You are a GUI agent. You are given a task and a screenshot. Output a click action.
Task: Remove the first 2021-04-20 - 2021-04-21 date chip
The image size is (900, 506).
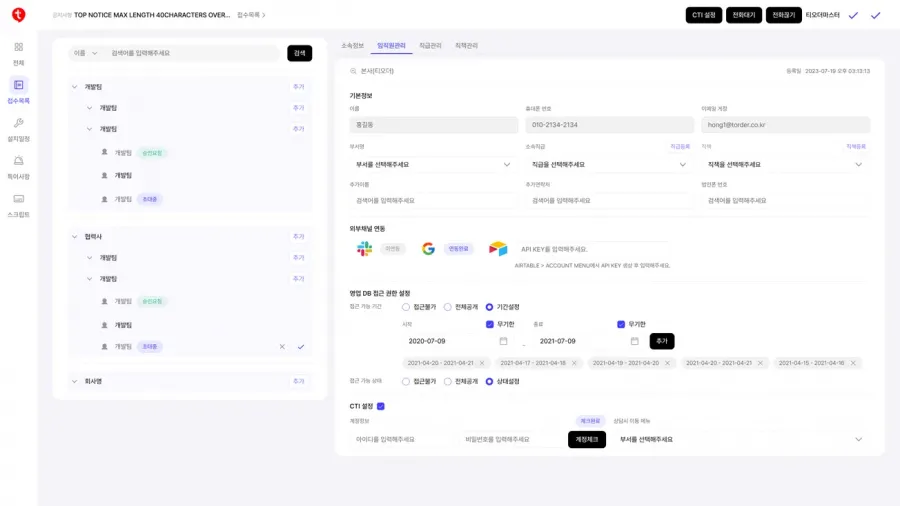click(482, 363)
